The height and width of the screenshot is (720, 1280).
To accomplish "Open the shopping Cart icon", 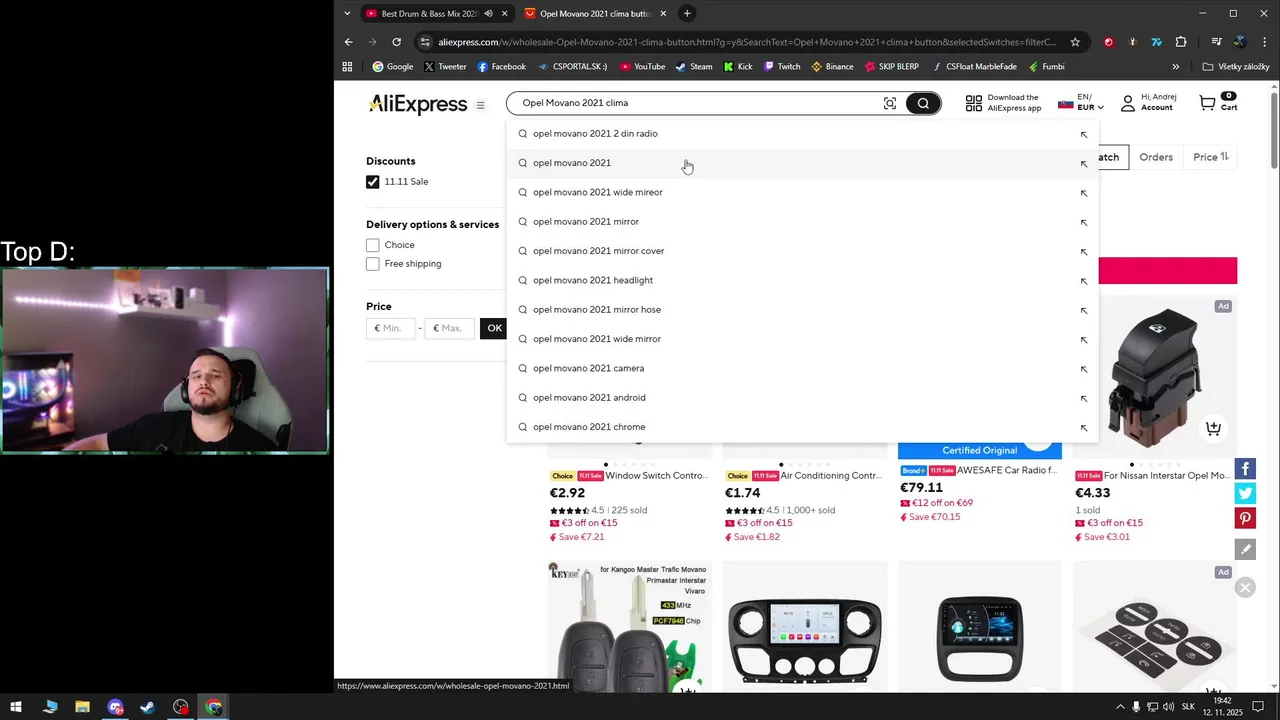I will (1207, 103).
